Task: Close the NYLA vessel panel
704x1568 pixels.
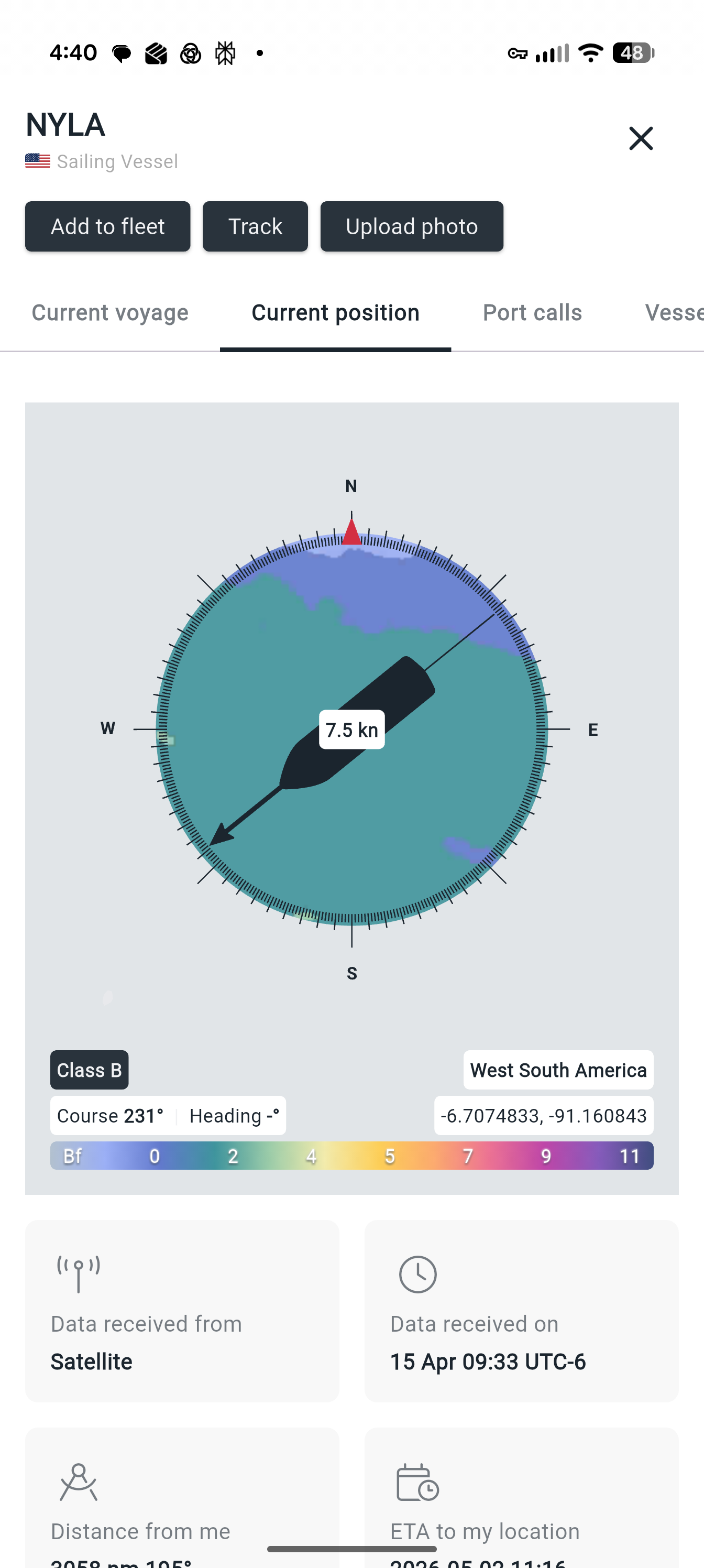Action: (x=640, y=138)
